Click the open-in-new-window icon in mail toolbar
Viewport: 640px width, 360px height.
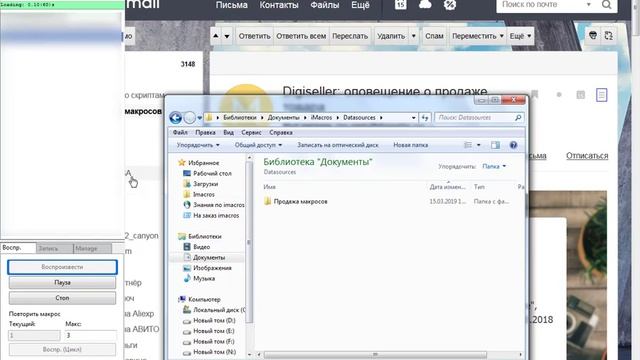pos(609,36)
